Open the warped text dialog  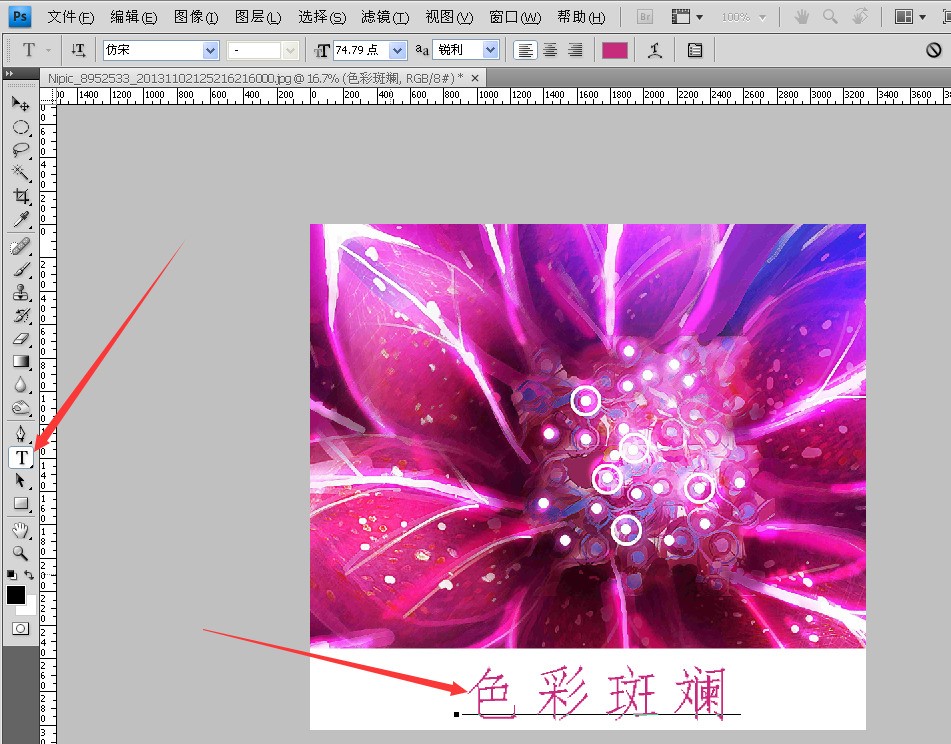coord(654,50)
